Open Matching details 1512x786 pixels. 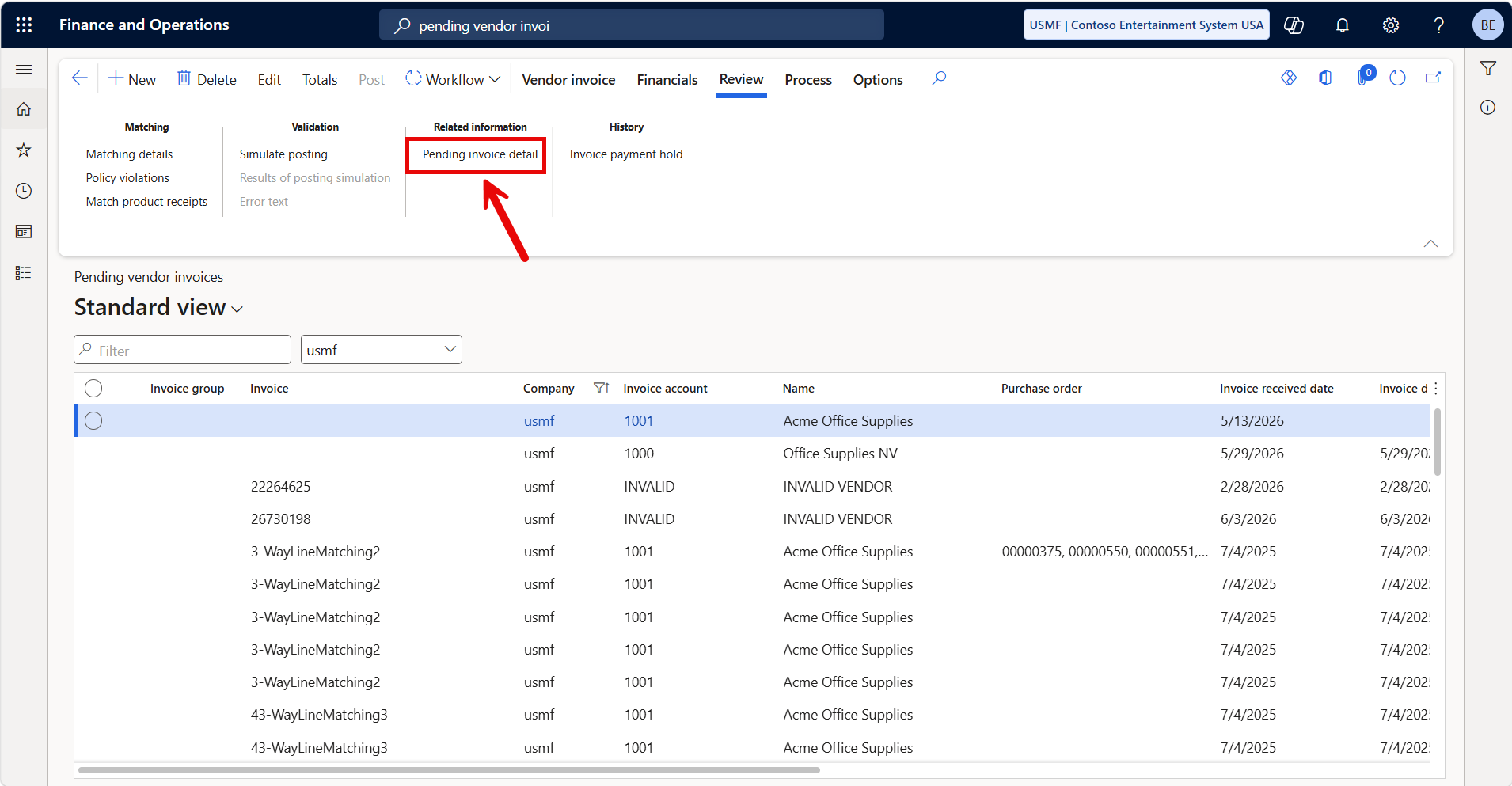coord(129,154)
